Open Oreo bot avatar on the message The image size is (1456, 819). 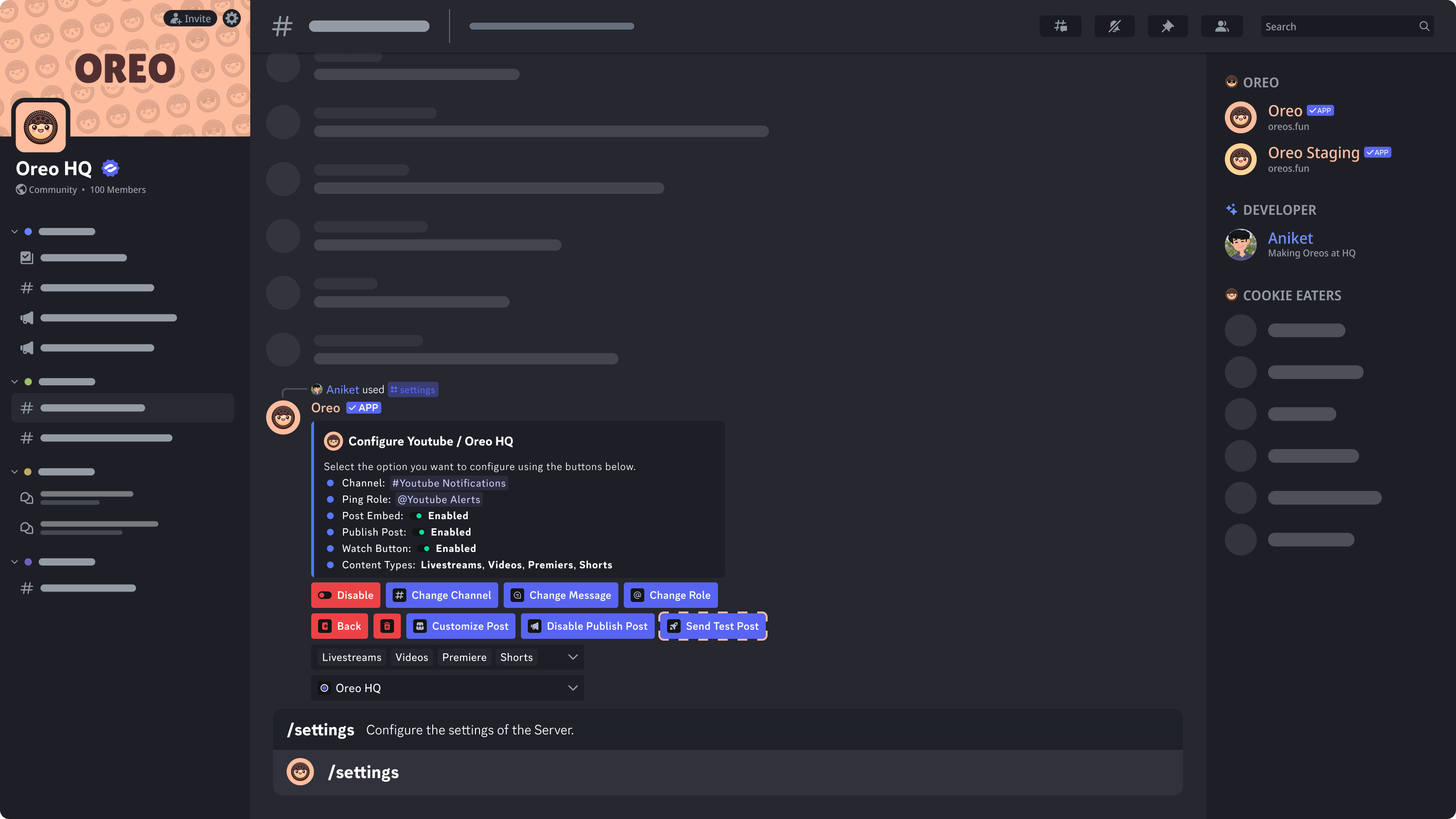click(283, 417)
